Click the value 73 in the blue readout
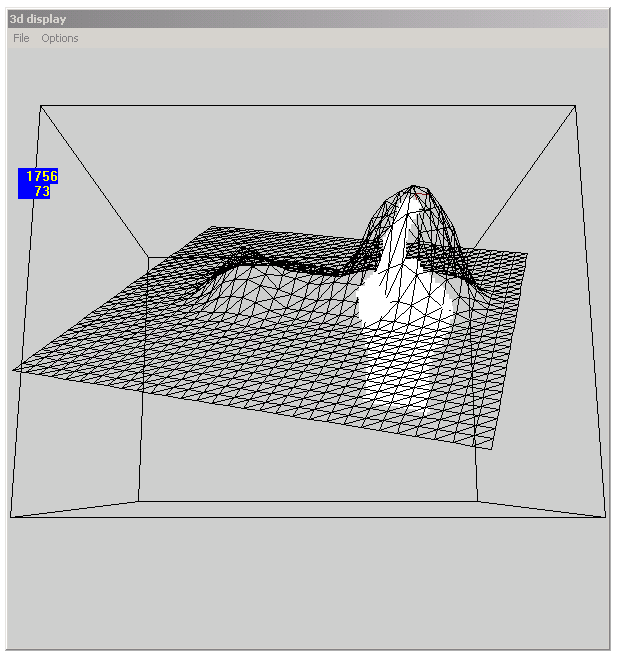 click(42, 191)
